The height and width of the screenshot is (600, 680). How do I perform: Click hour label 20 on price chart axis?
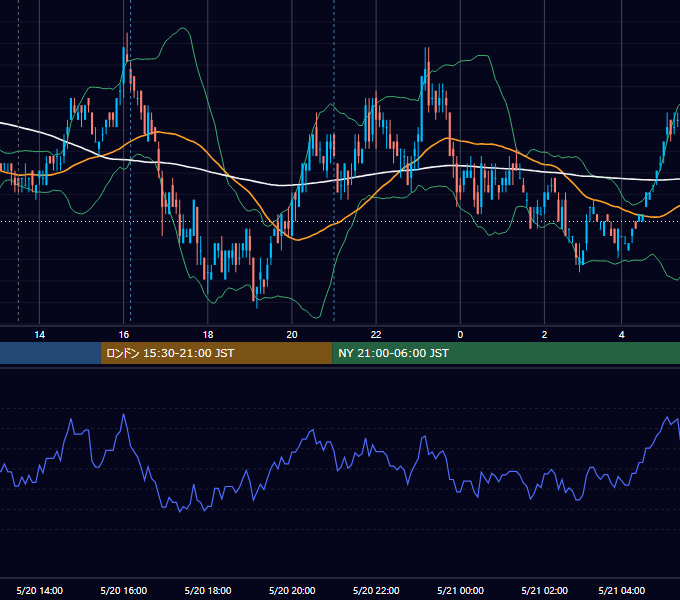click(292, 335)
